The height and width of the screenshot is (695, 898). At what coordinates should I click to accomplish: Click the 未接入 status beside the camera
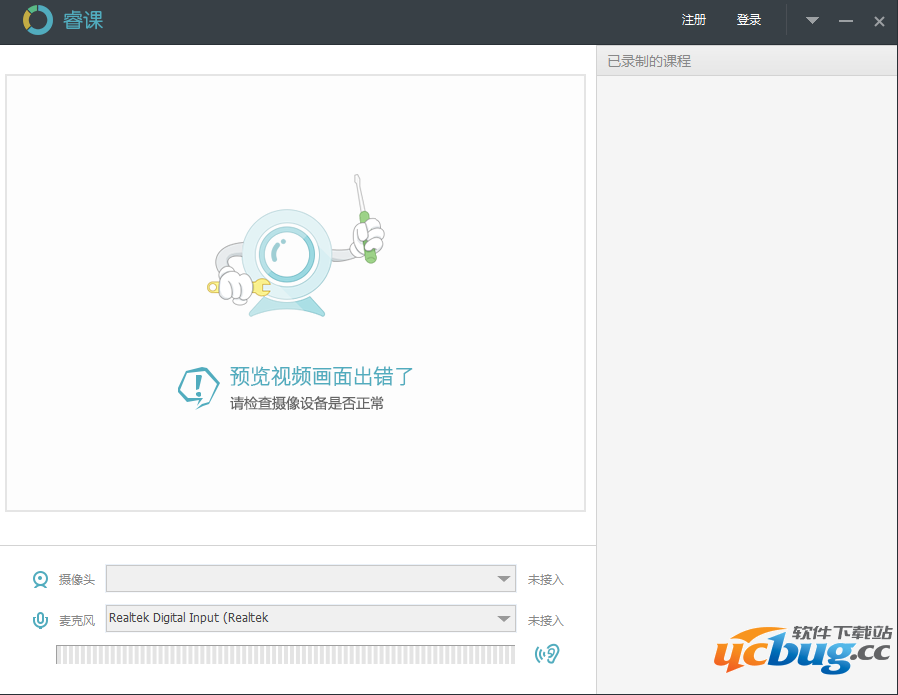[x=546, y=580]
